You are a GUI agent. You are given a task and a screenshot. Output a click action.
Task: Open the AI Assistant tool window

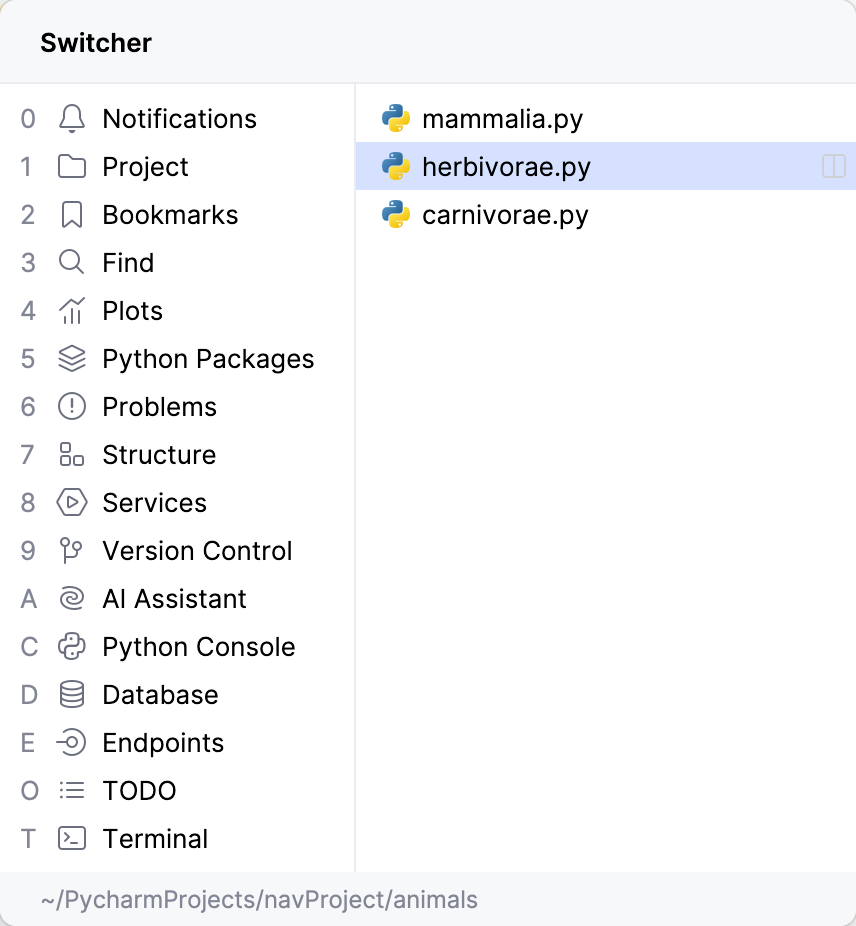174,599
